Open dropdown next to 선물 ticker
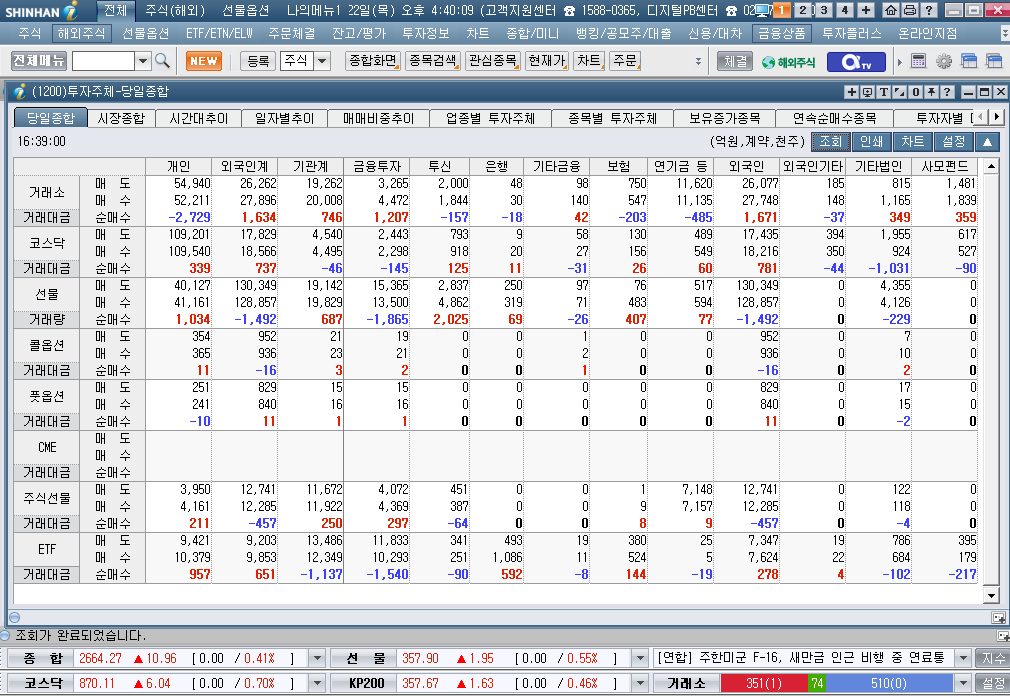 coord(640,658)
